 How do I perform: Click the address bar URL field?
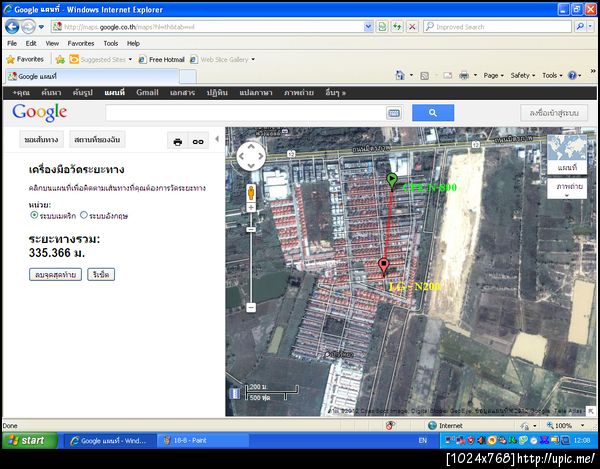208,27
